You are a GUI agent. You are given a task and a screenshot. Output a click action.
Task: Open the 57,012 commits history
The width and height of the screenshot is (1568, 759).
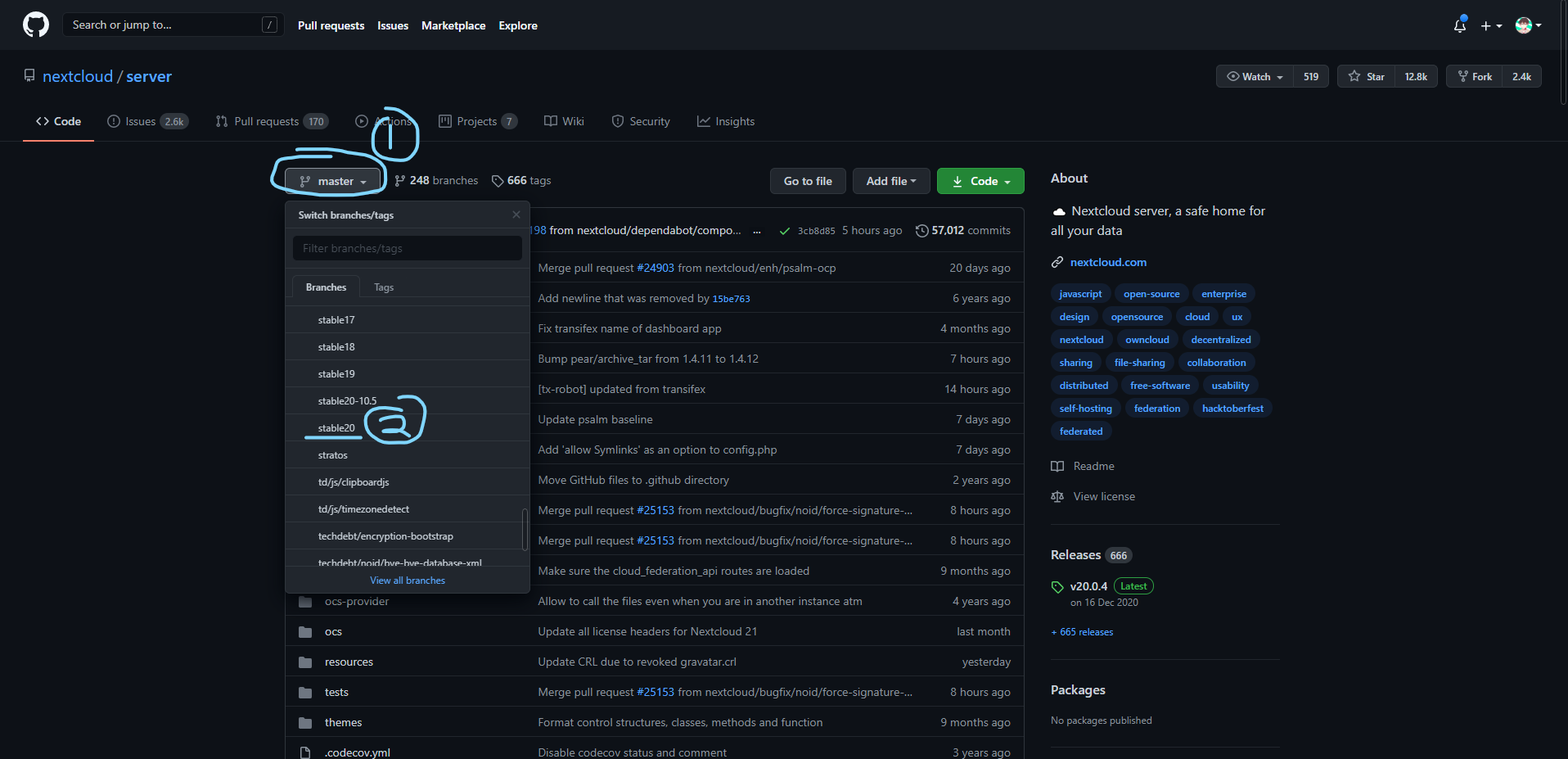pyautogui.click(x=962, y=231)
